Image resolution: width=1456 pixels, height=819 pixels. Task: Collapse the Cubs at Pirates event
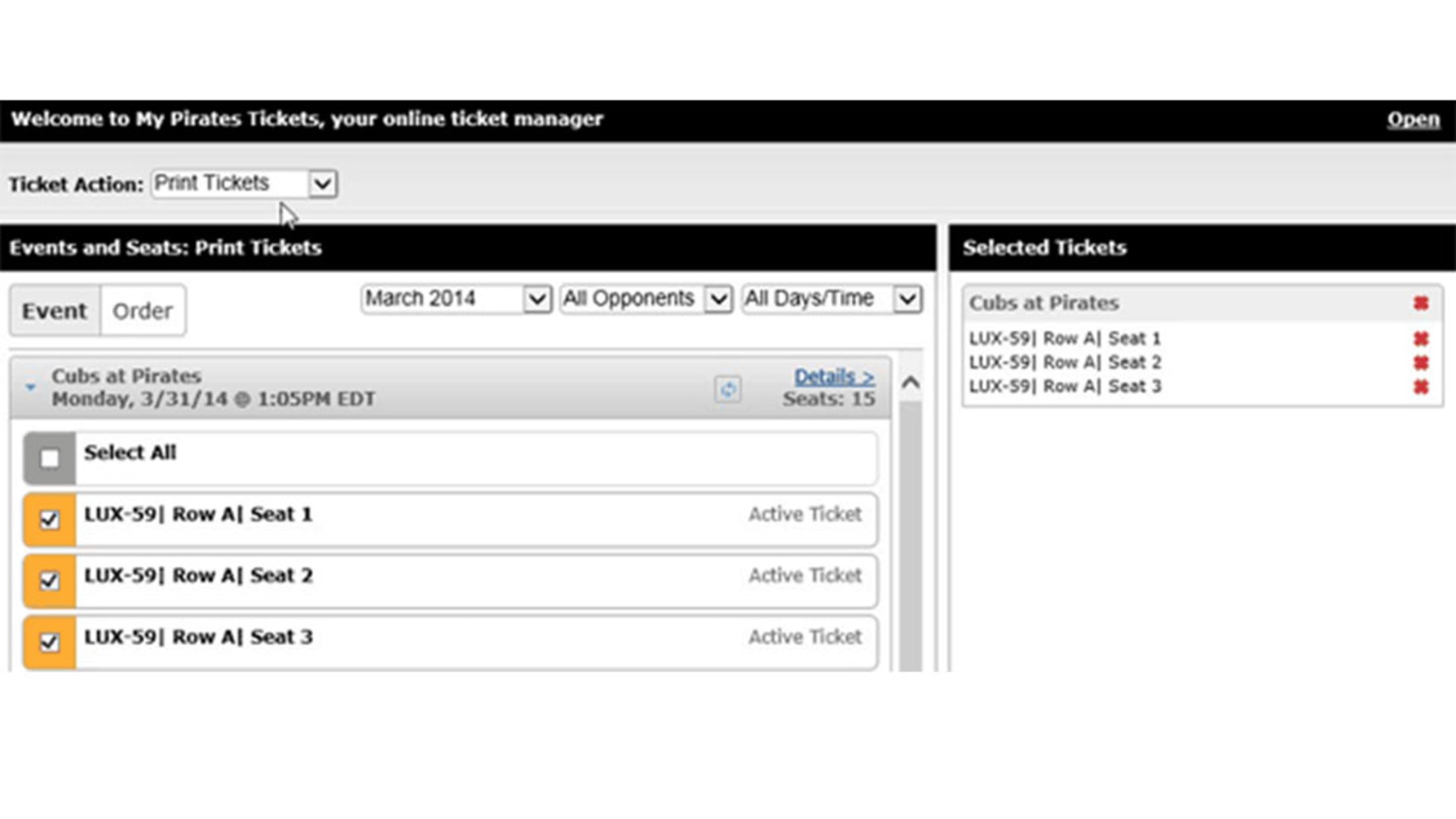pyautogui.click(x=30, y=388)
